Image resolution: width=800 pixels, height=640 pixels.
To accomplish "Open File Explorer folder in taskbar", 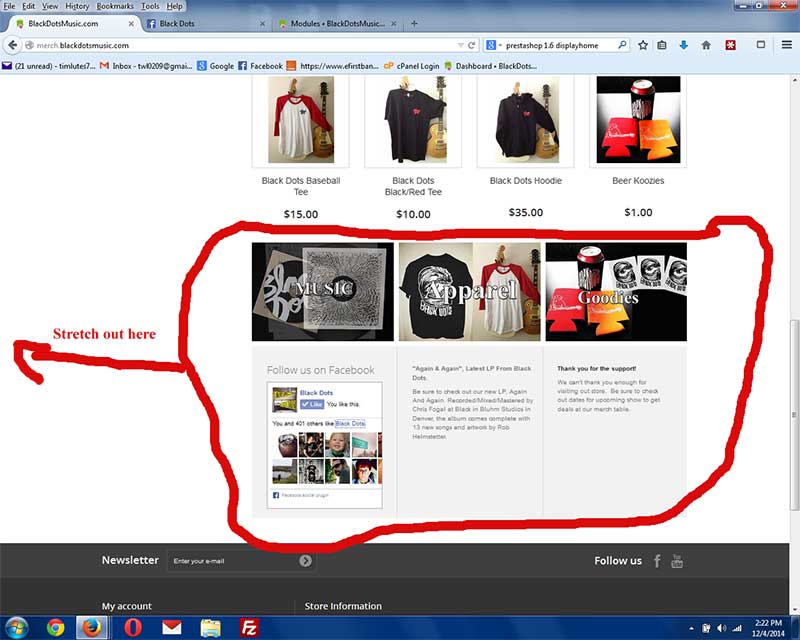I will [x=211, y=628].
